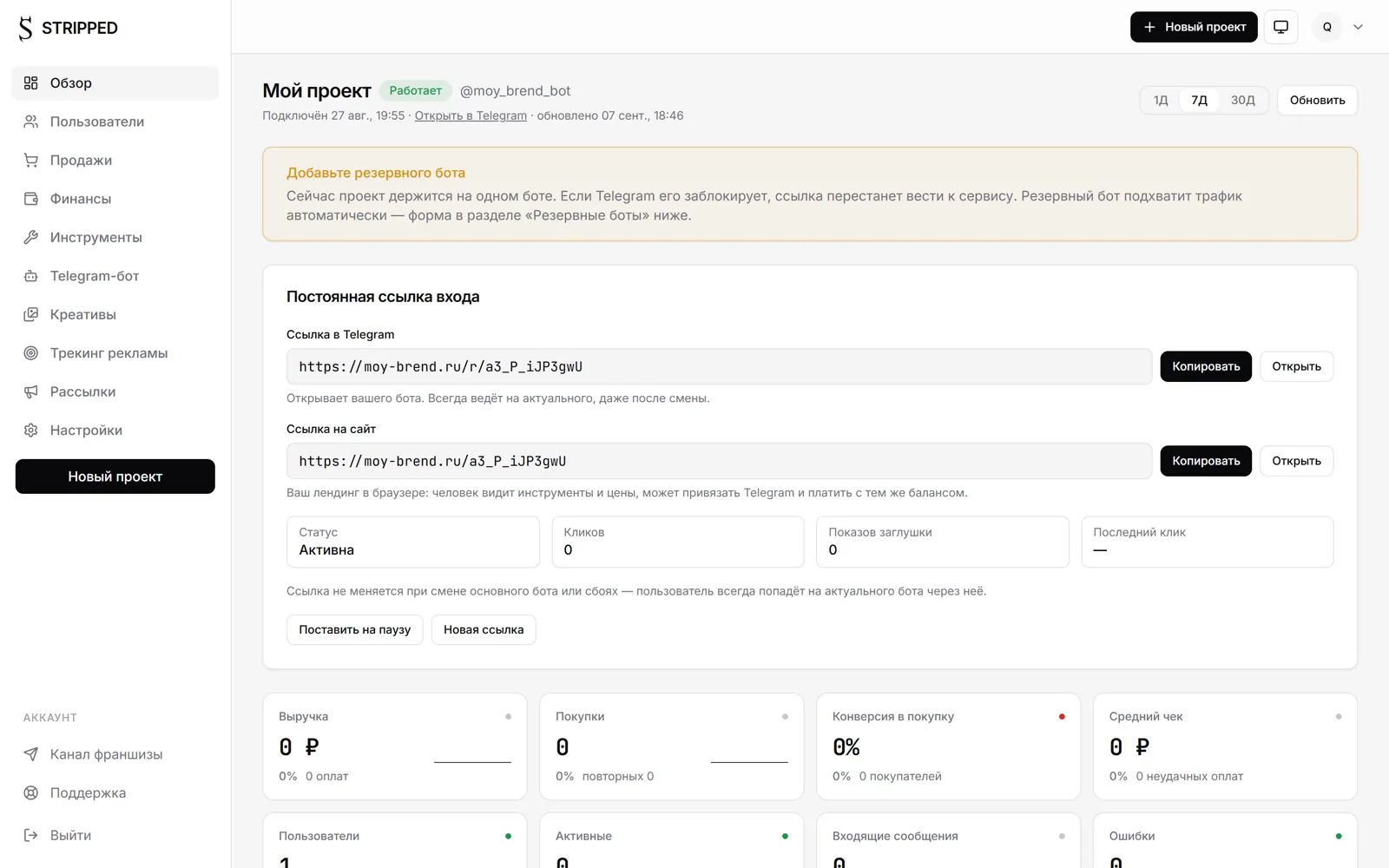Click the Настройки gear icon

pyautogui.click(x=31, y=431)
